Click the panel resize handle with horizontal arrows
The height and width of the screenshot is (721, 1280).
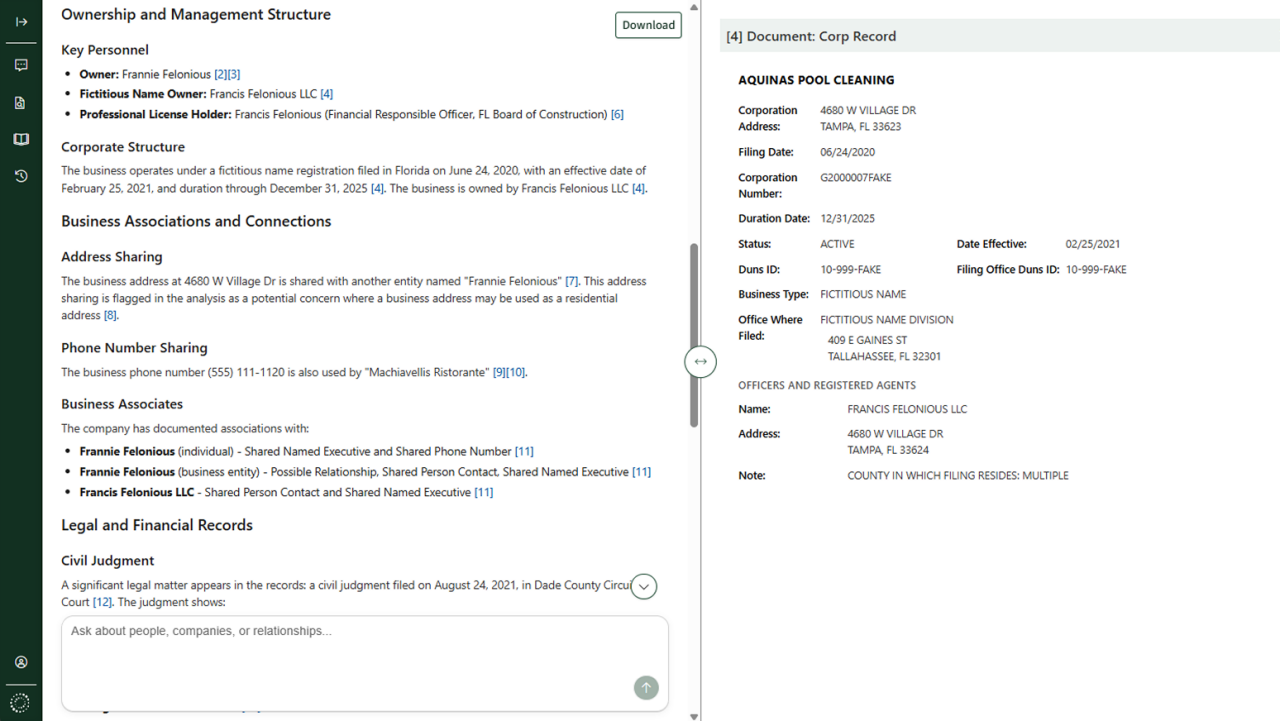coord(700,361)
